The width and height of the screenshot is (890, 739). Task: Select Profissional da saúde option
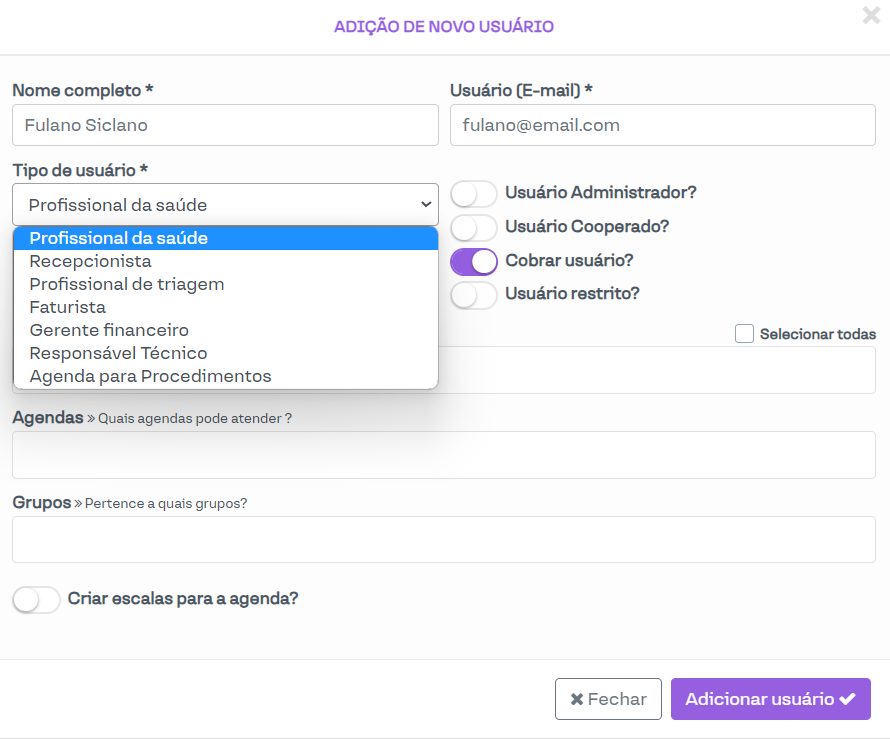119,238
